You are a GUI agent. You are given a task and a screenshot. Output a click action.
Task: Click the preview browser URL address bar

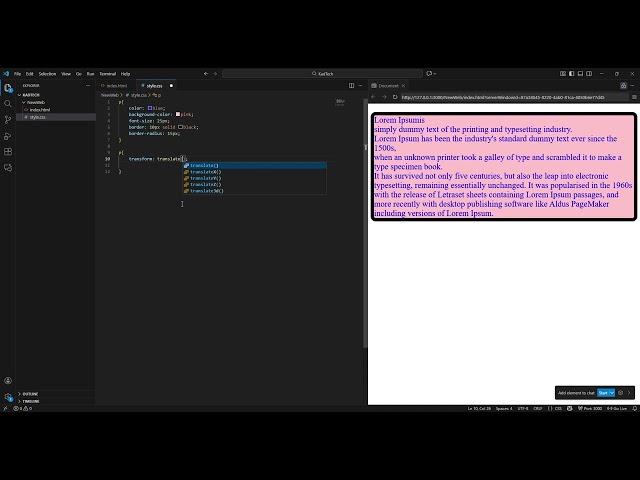pos(514,97)
